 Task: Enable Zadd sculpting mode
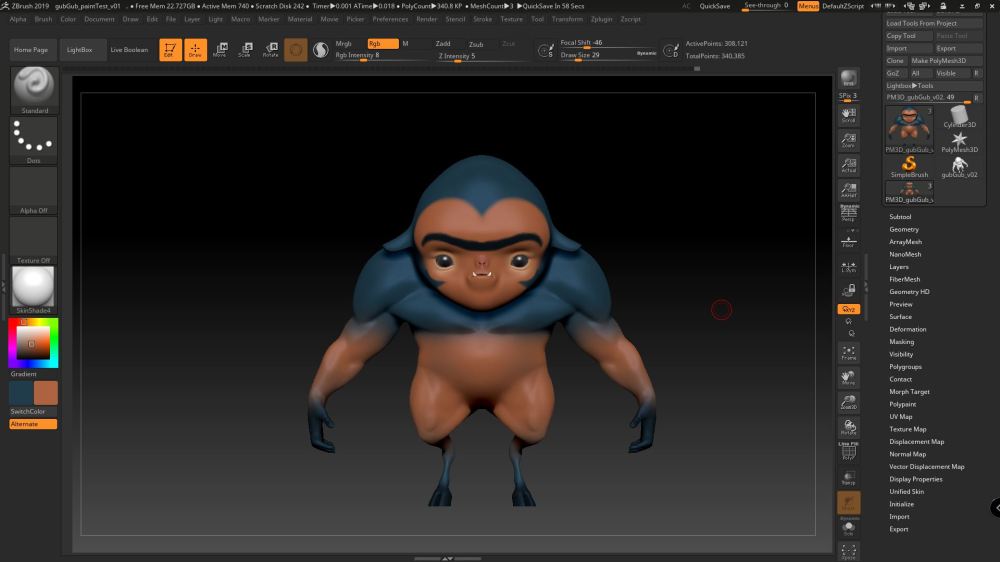[443, 44]
